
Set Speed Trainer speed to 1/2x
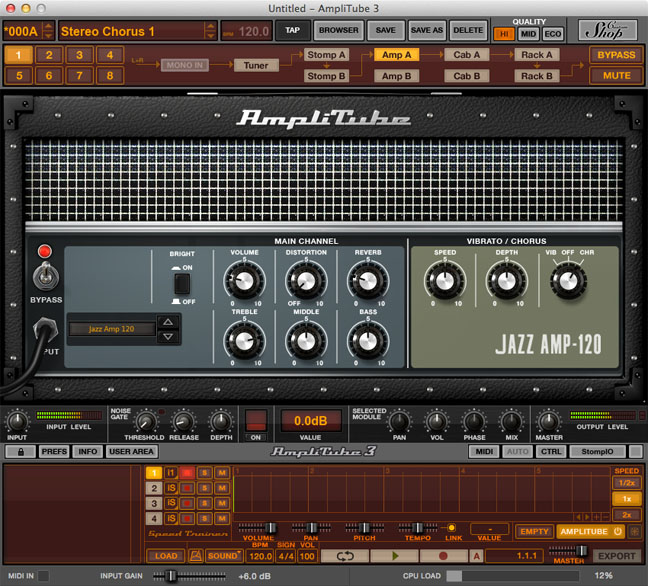tap(626, 483)
